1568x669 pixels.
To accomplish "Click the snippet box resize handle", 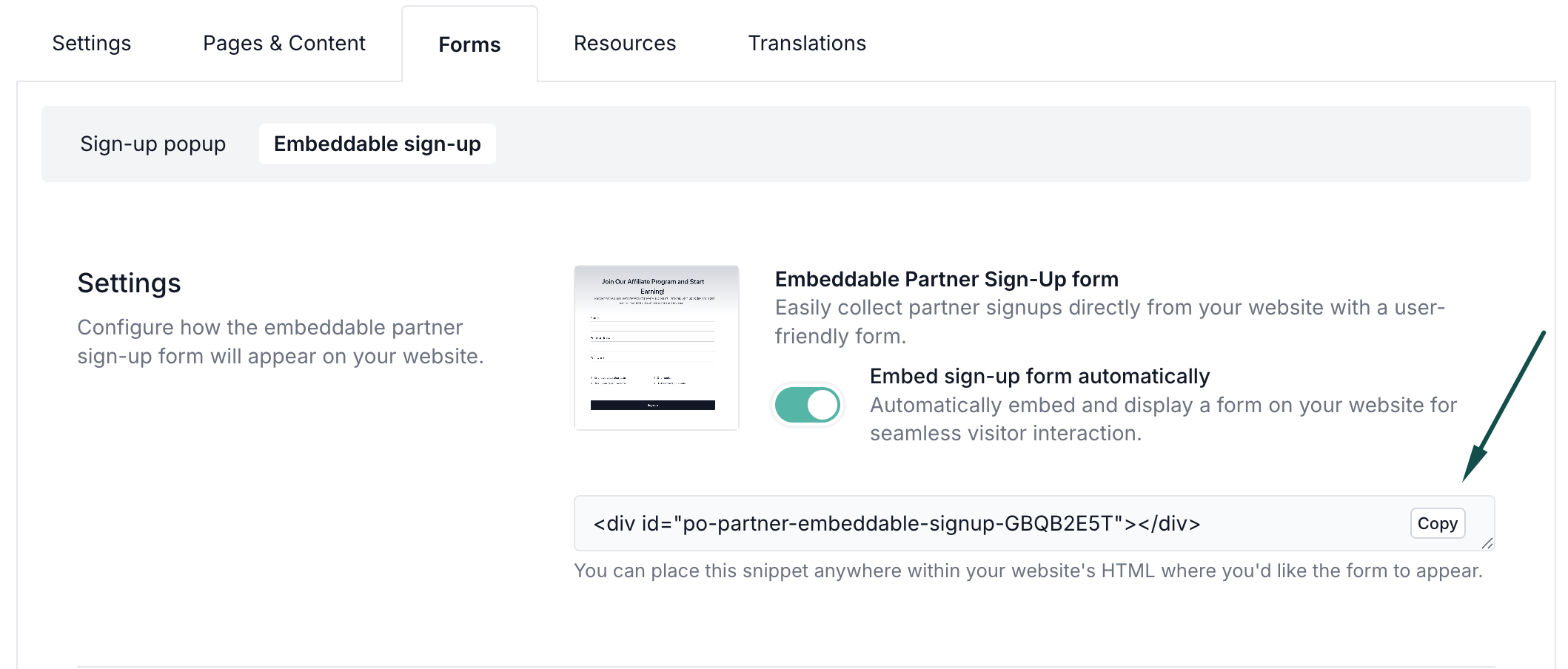I will [x=1487, y=543].
